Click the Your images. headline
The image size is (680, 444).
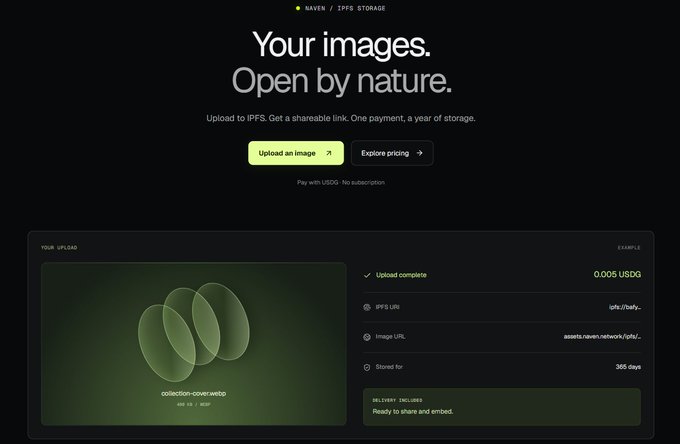[341, 44]
